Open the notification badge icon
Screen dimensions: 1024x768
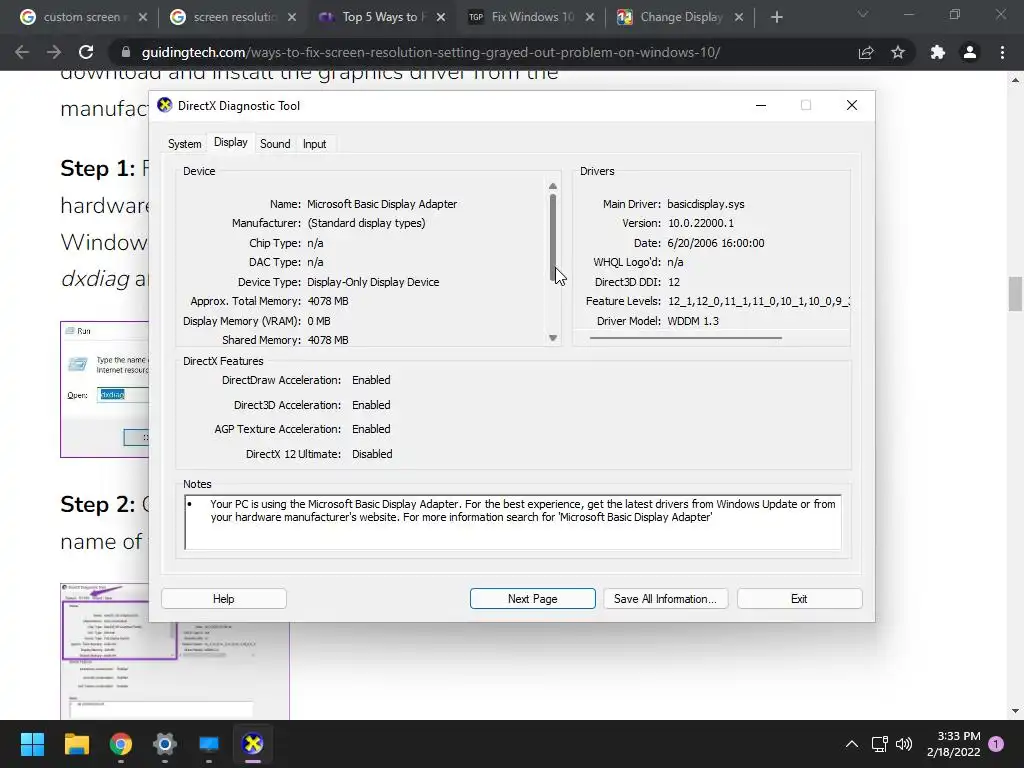tap(996, 743)
